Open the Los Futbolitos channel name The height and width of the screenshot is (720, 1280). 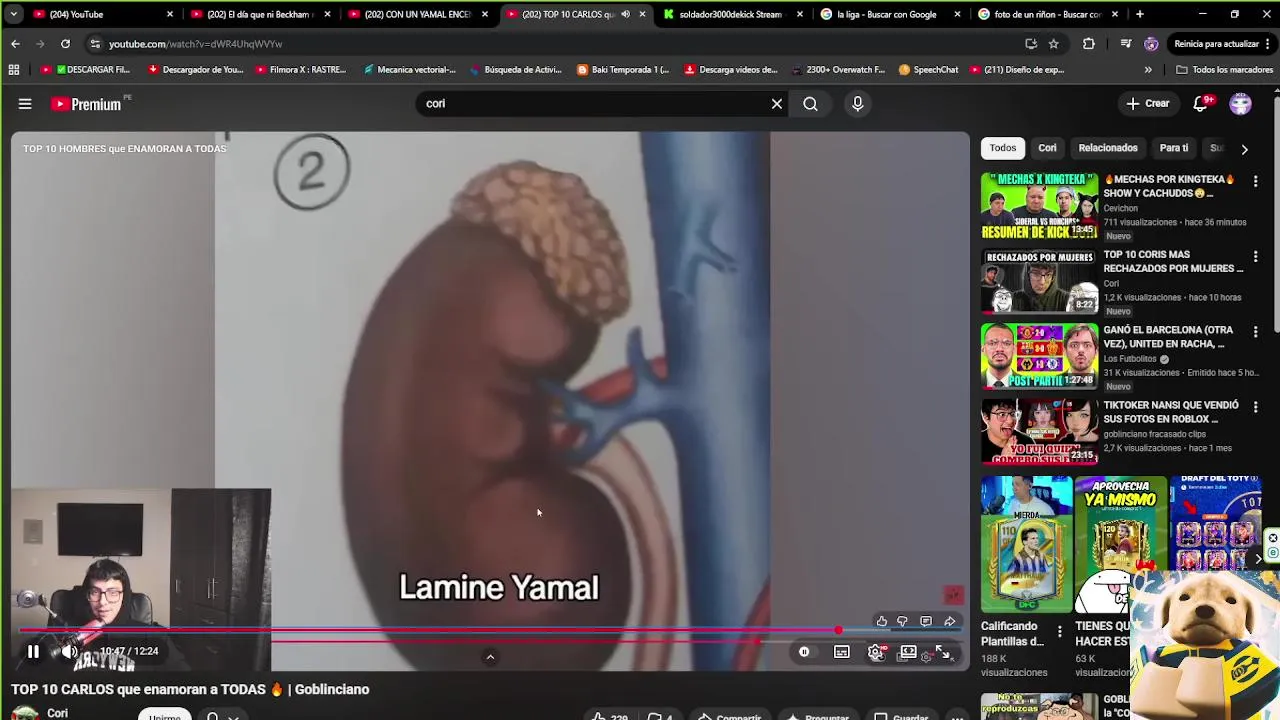tap(1130, 359)
